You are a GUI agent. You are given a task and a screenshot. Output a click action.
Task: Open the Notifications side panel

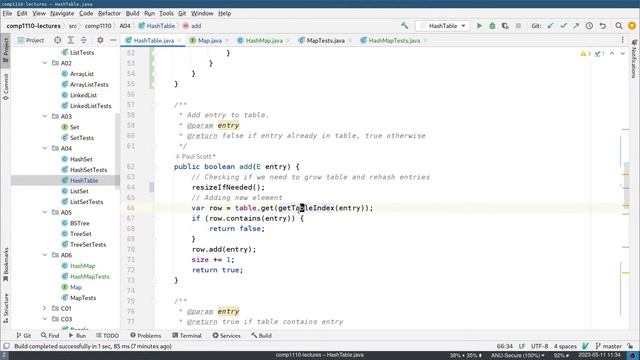(634, 58)
